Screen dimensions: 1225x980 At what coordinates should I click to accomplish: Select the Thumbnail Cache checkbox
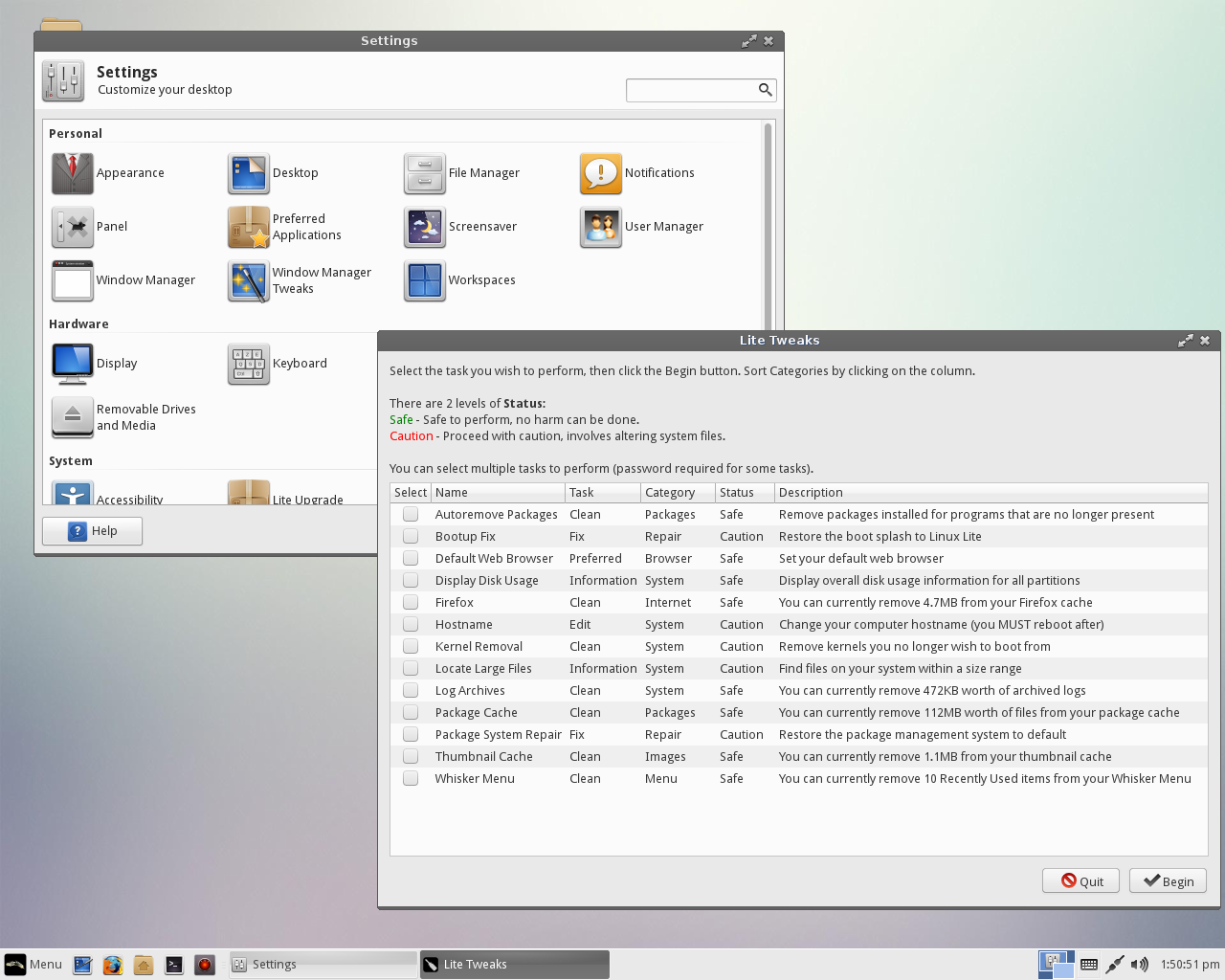tap(411, 756)
